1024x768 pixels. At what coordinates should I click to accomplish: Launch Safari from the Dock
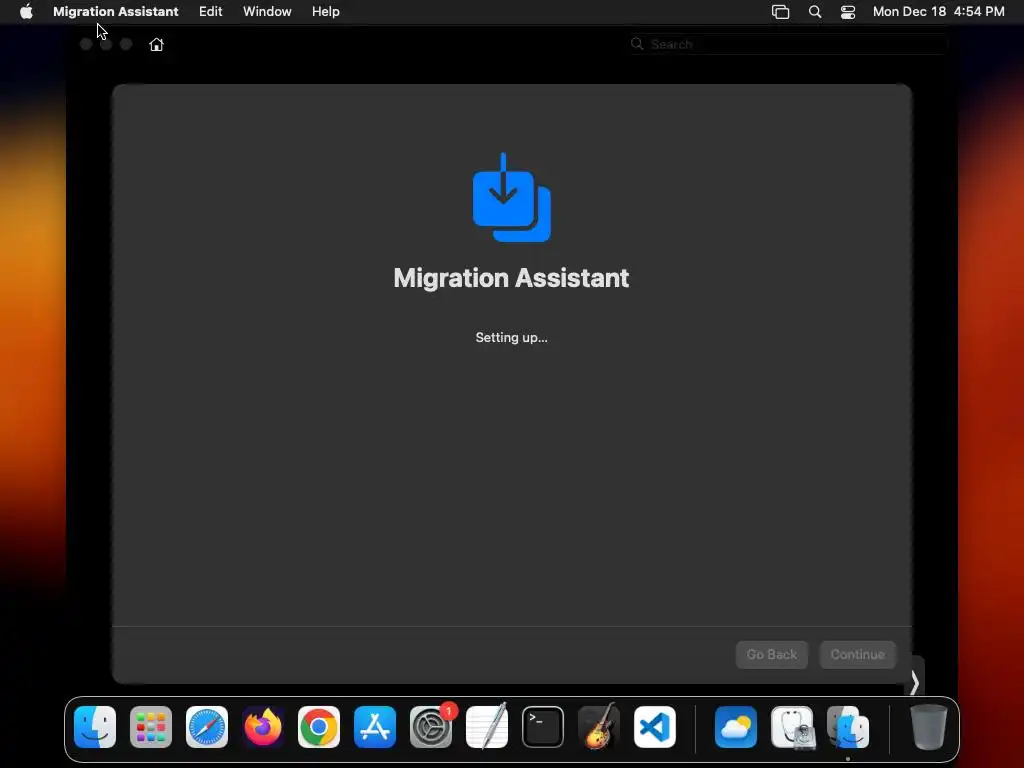[207, 727]
